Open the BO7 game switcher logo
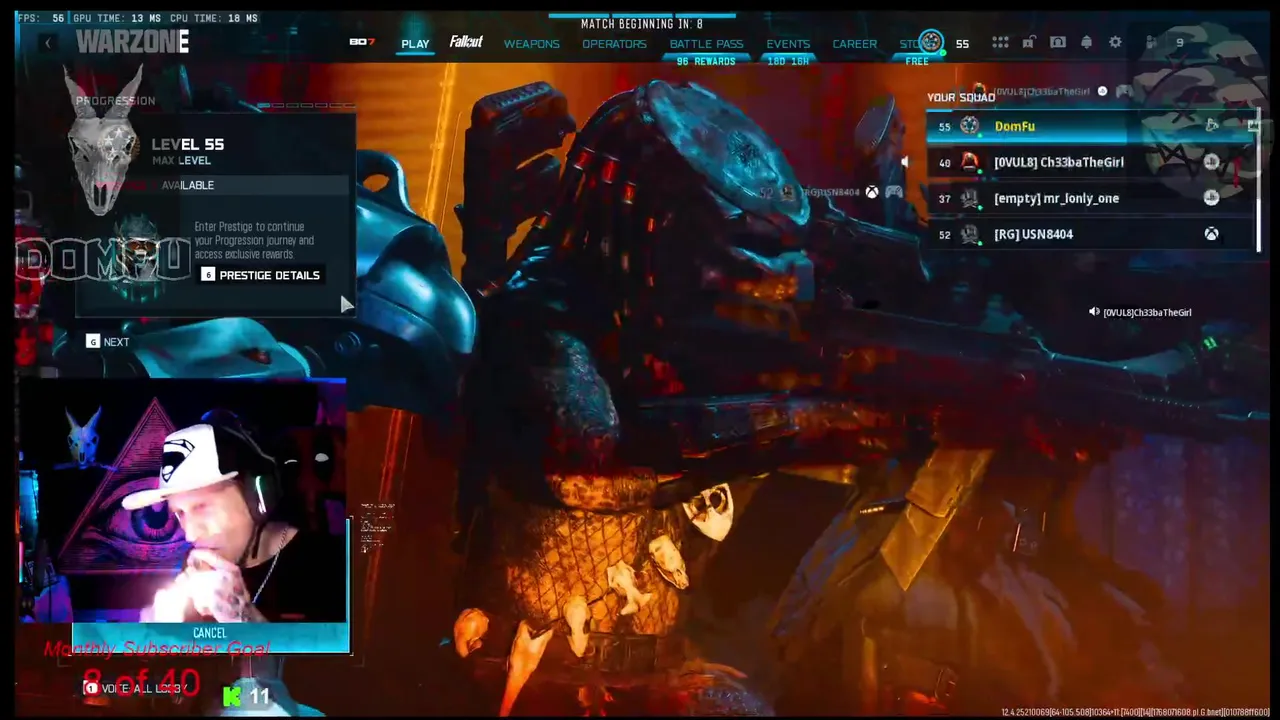 point(362,42)
